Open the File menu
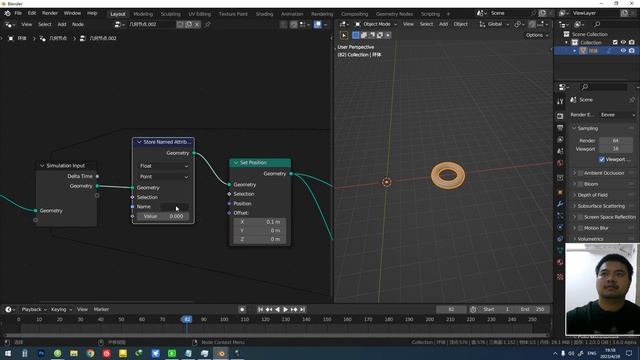 (18, 13)
